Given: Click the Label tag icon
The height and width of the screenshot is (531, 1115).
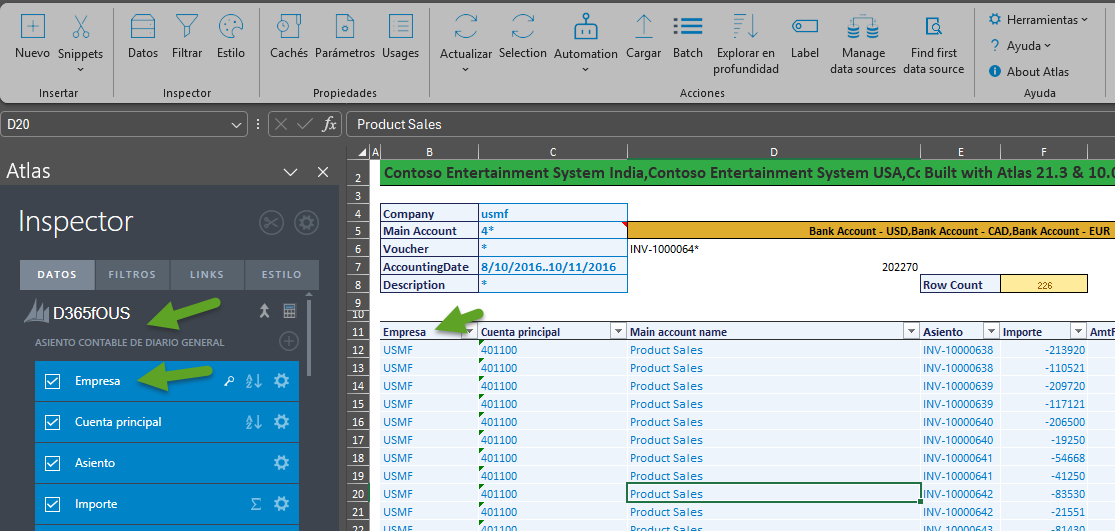Looking at the screenshot, I should click(x=805, y=27).
